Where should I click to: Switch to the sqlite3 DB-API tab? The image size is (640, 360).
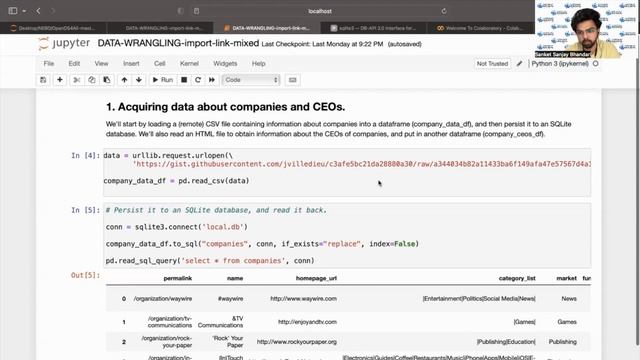click(x=373, y=28)
